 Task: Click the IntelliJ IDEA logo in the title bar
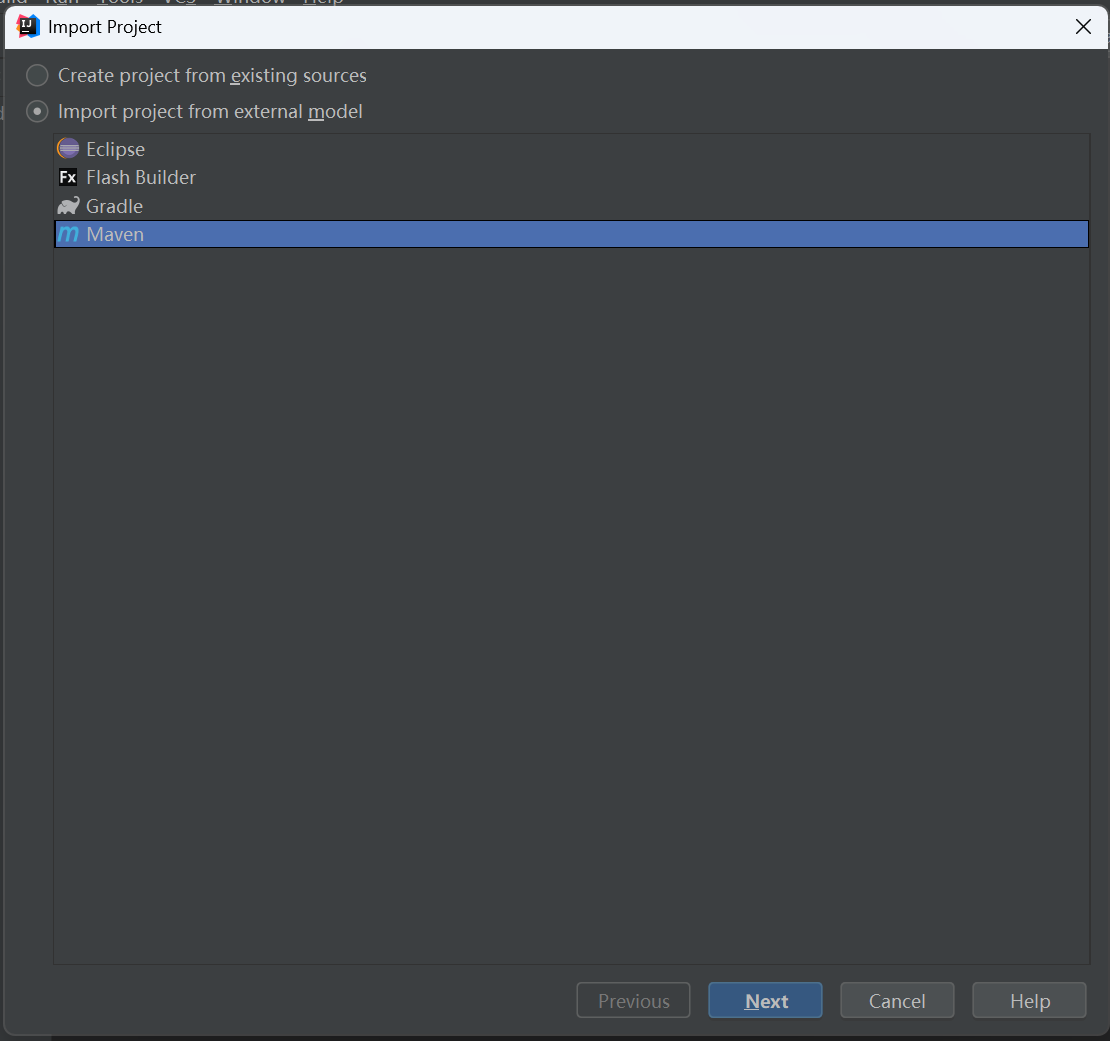pos(28,27)
